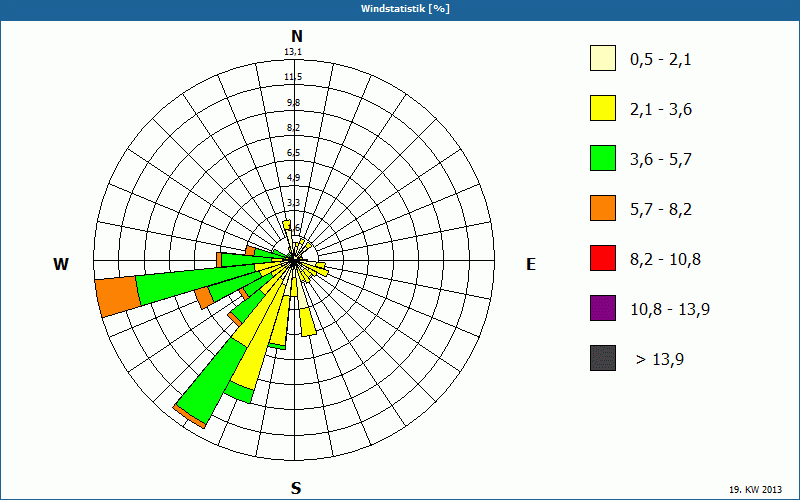Screen dimensions: 800x500
Task: Click the "0,5 - 2,1" legend label
Action: [661, 60]
